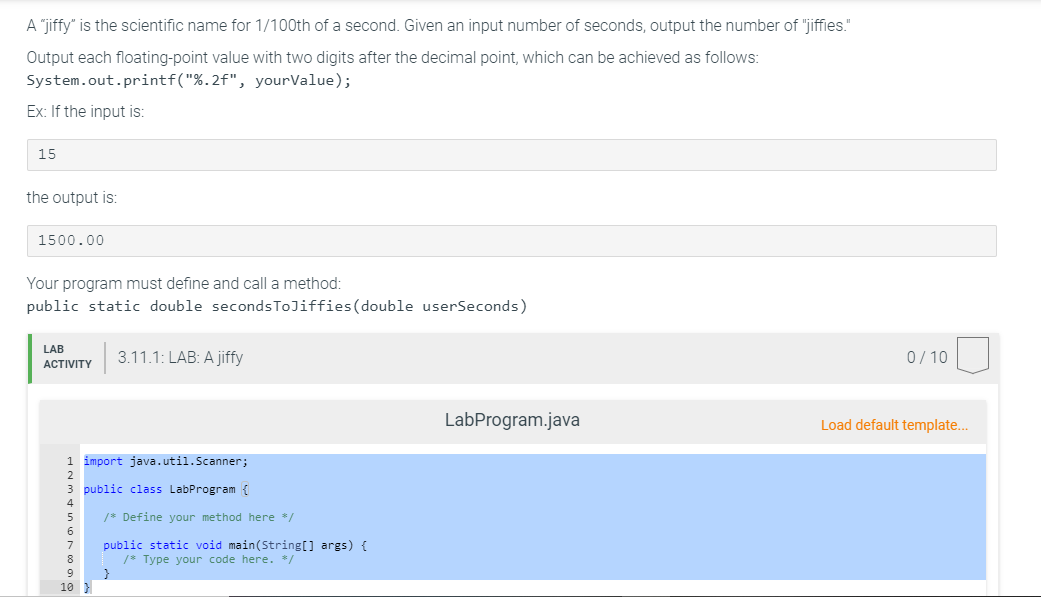This screenshot has width=1041, height=597.
Task: Click the closing brace on editor line 9
Action: click(x=106, y=573)
